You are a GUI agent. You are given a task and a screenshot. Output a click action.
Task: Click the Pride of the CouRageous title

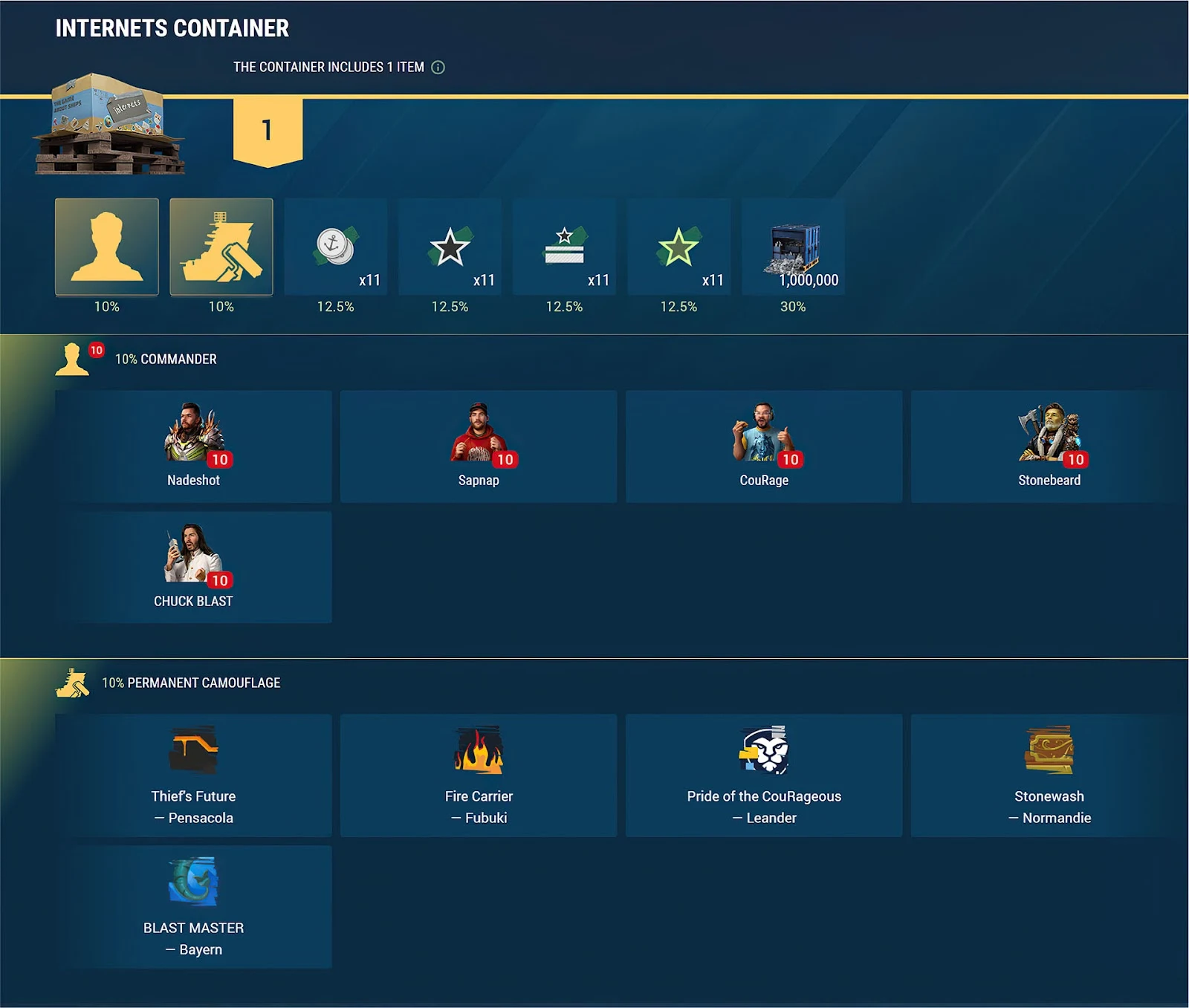(764, 796)
